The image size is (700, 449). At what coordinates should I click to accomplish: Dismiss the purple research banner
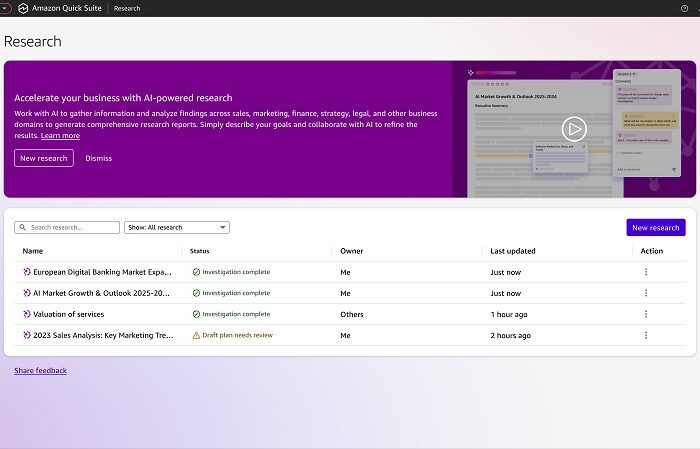click(99, 158)
